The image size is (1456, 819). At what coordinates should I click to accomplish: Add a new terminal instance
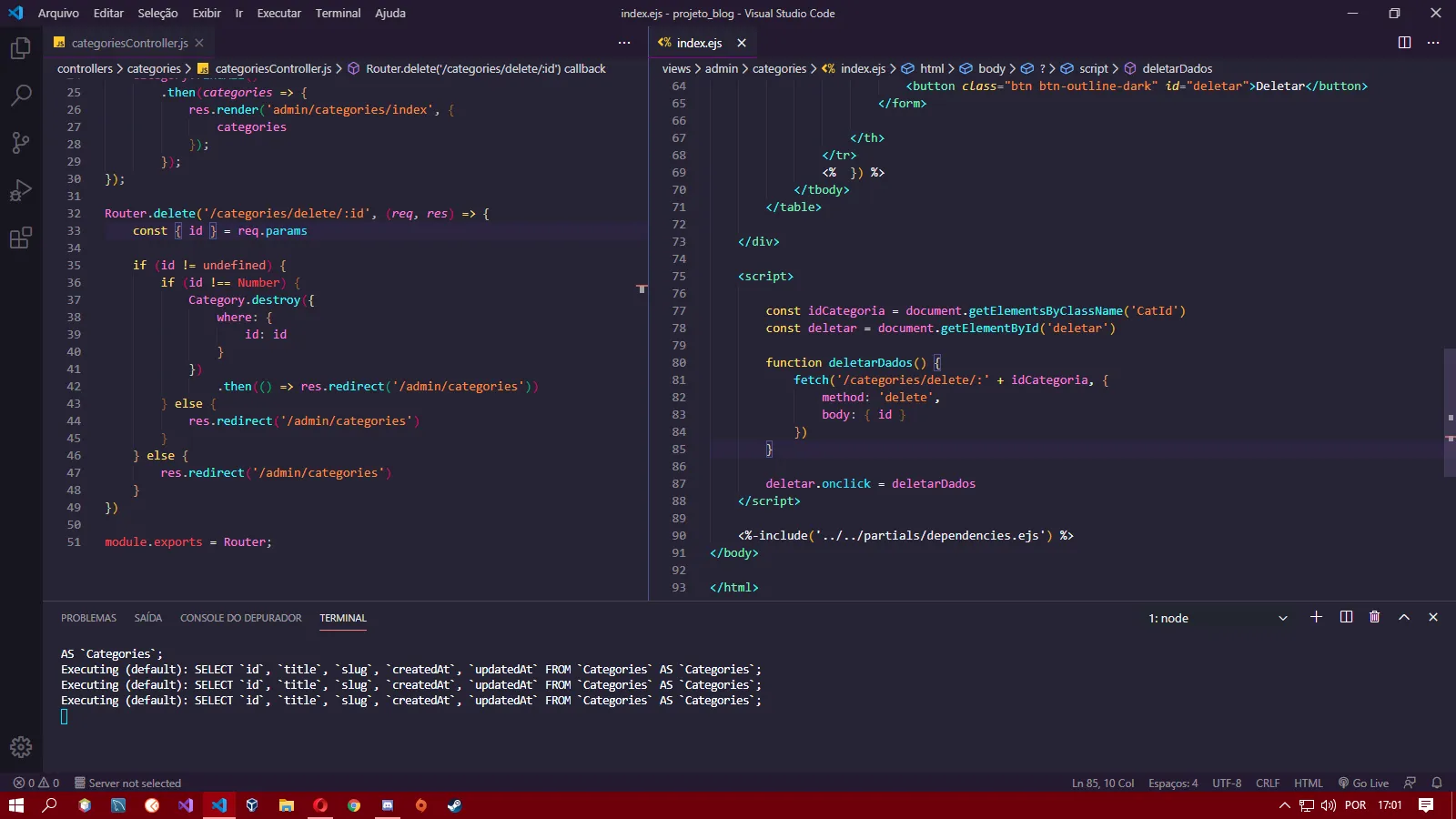pos(1316,617)
